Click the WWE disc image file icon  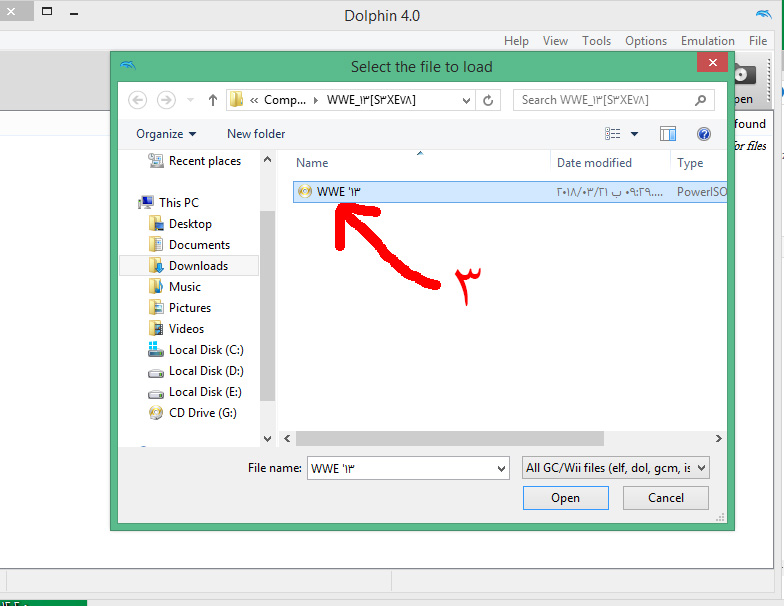pos(304,192)
